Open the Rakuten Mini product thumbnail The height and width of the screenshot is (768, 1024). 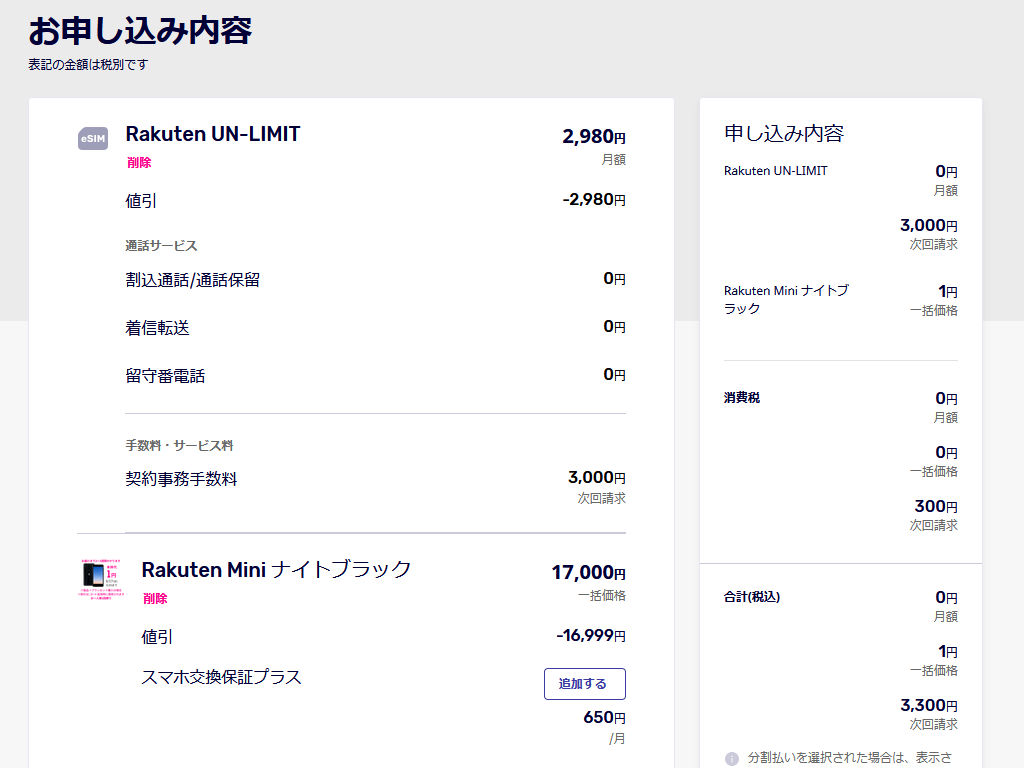pyautogui.click(x=102, y=579)
